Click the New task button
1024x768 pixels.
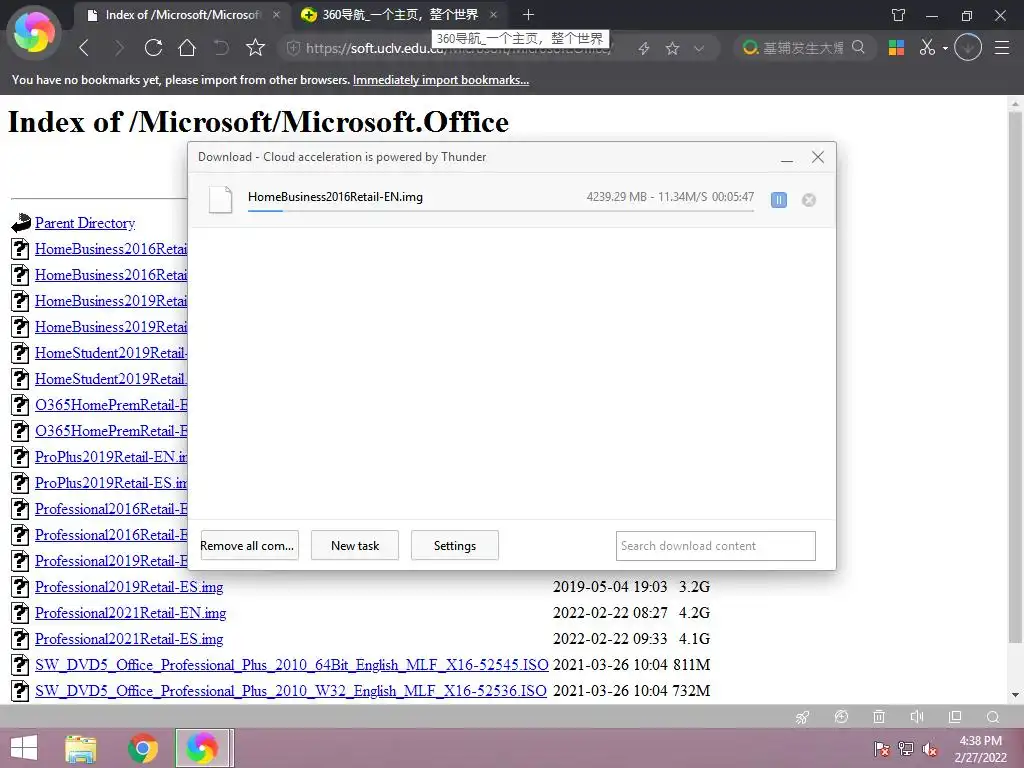(355, 545)
